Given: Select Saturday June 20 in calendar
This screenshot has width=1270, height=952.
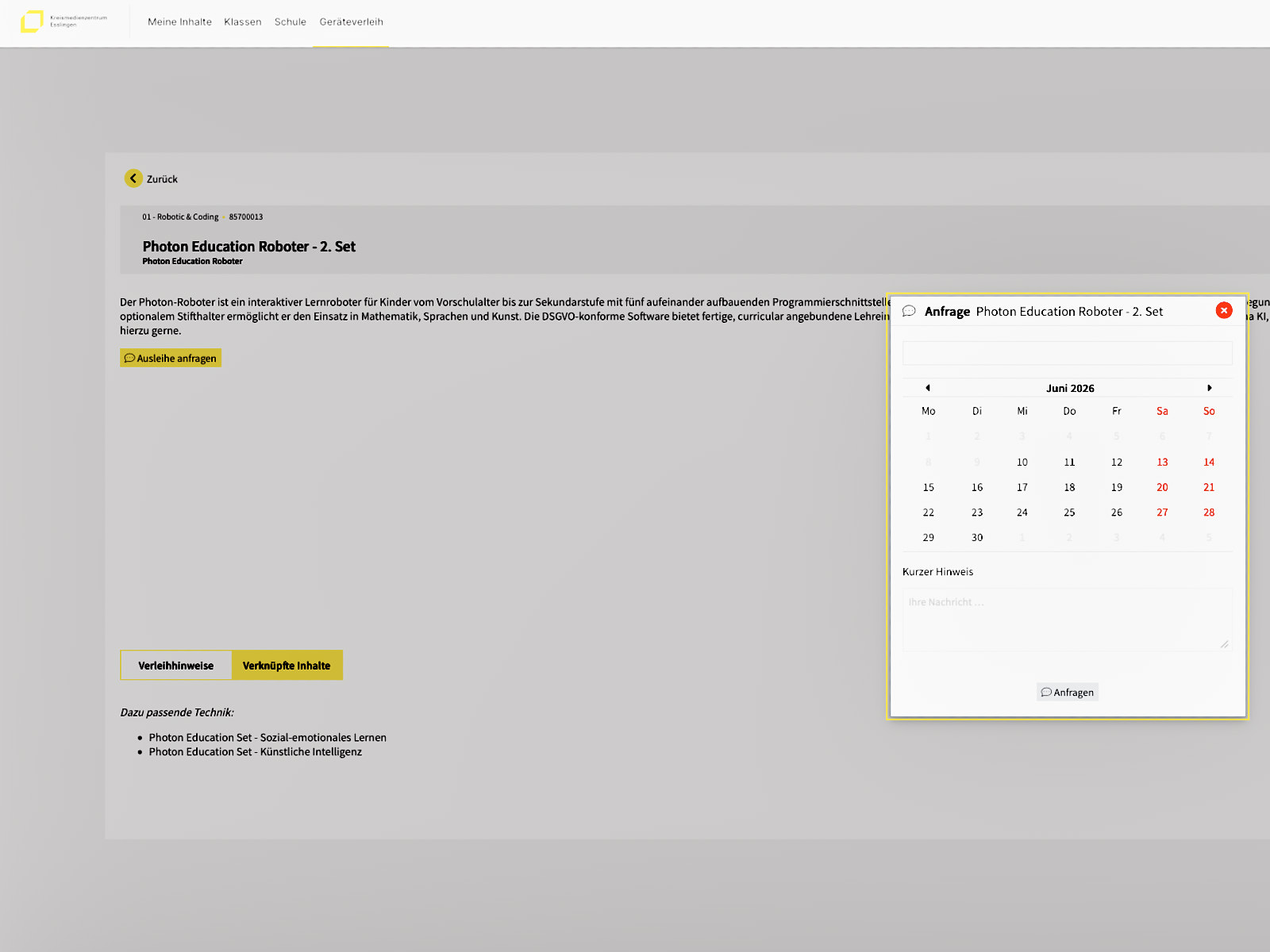Looking at the screenshot, I should pyautogui.click(x=1162, y=487).
